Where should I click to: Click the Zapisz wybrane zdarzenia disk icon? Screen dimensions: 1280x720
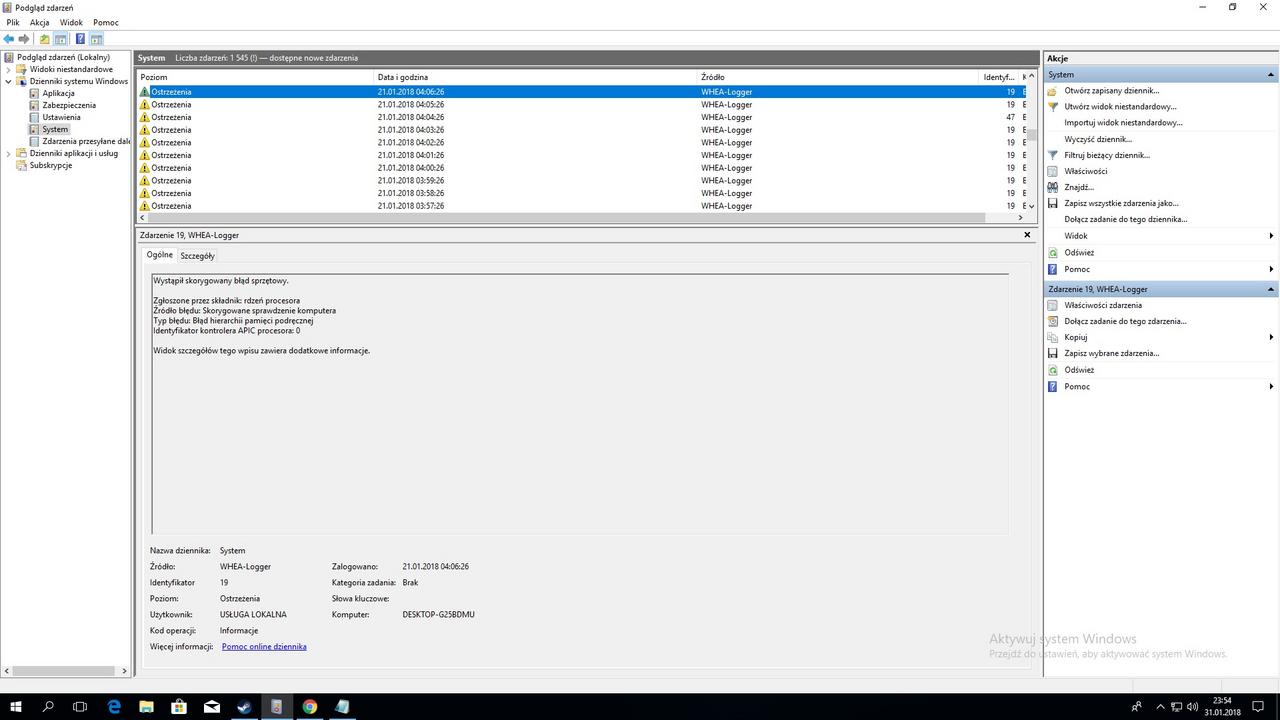pos(1052,353)
